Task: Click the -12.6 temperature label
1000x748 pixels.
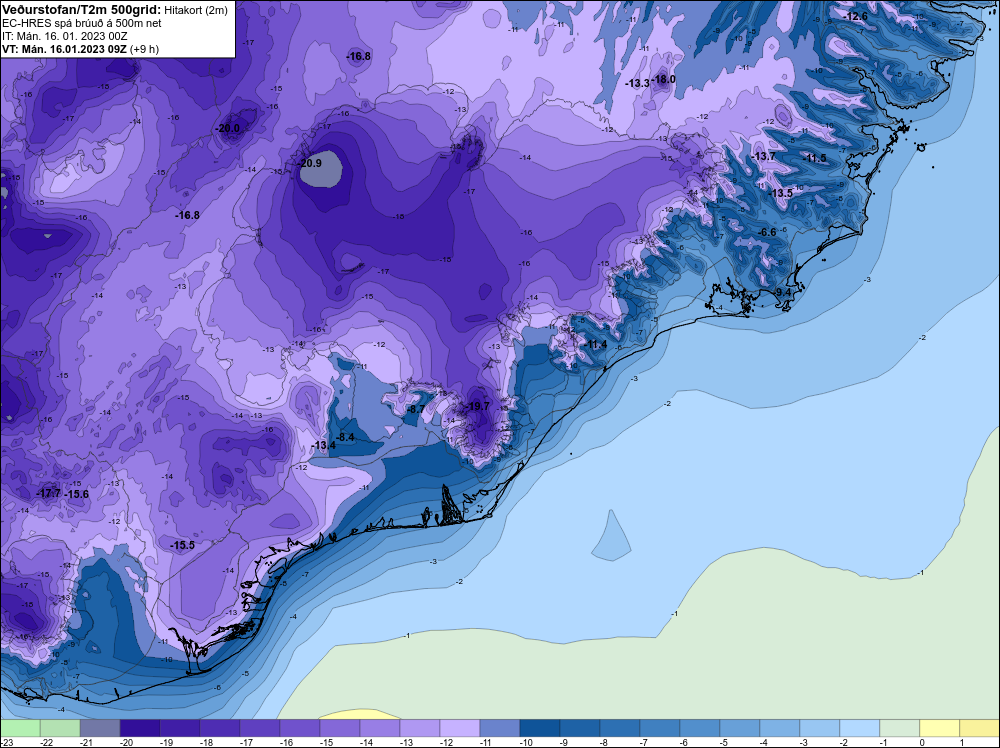Action: (x=855, y=17)
